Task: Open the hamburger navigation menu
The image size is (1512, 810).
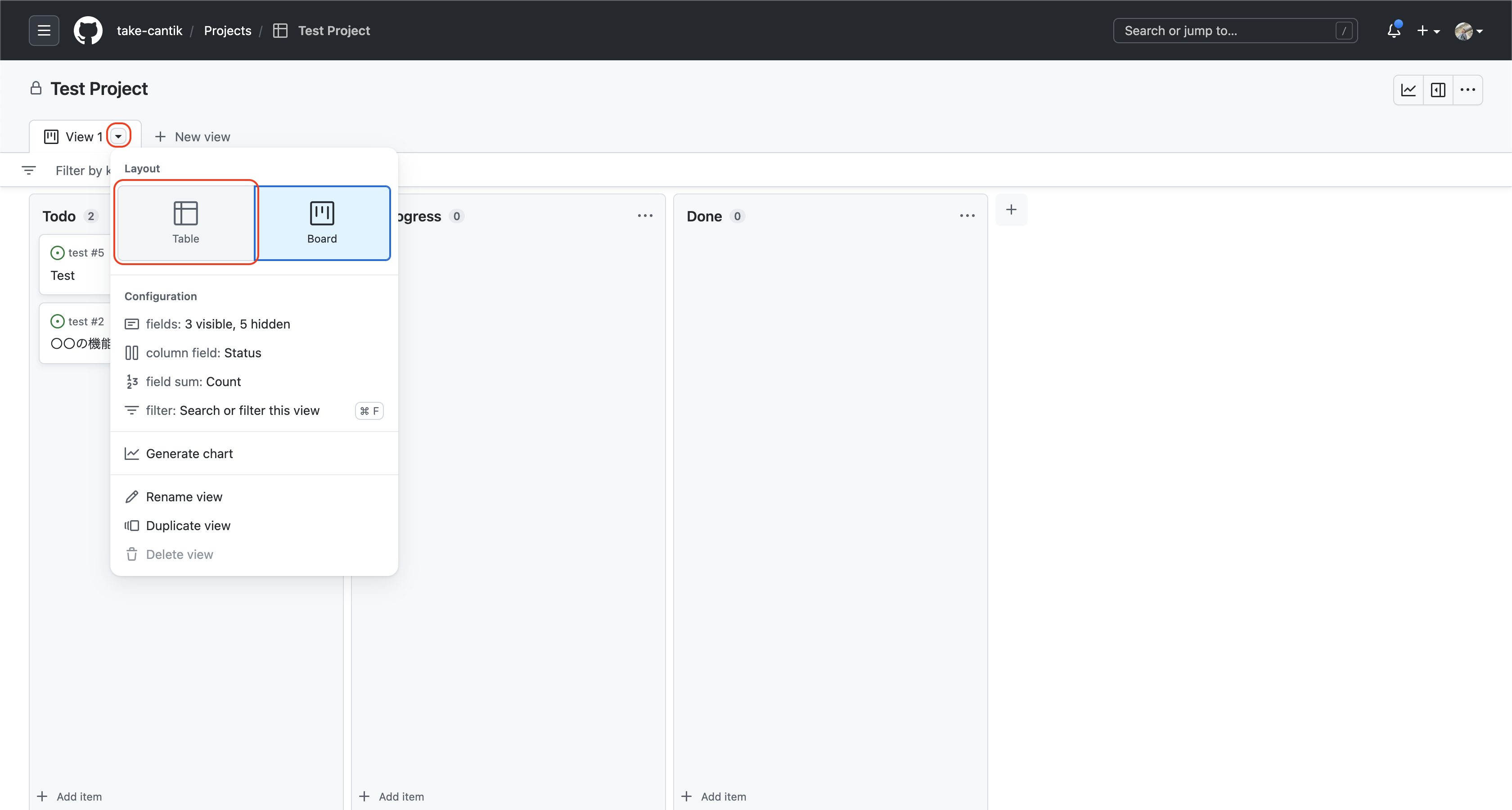Action: pos(44,31)
